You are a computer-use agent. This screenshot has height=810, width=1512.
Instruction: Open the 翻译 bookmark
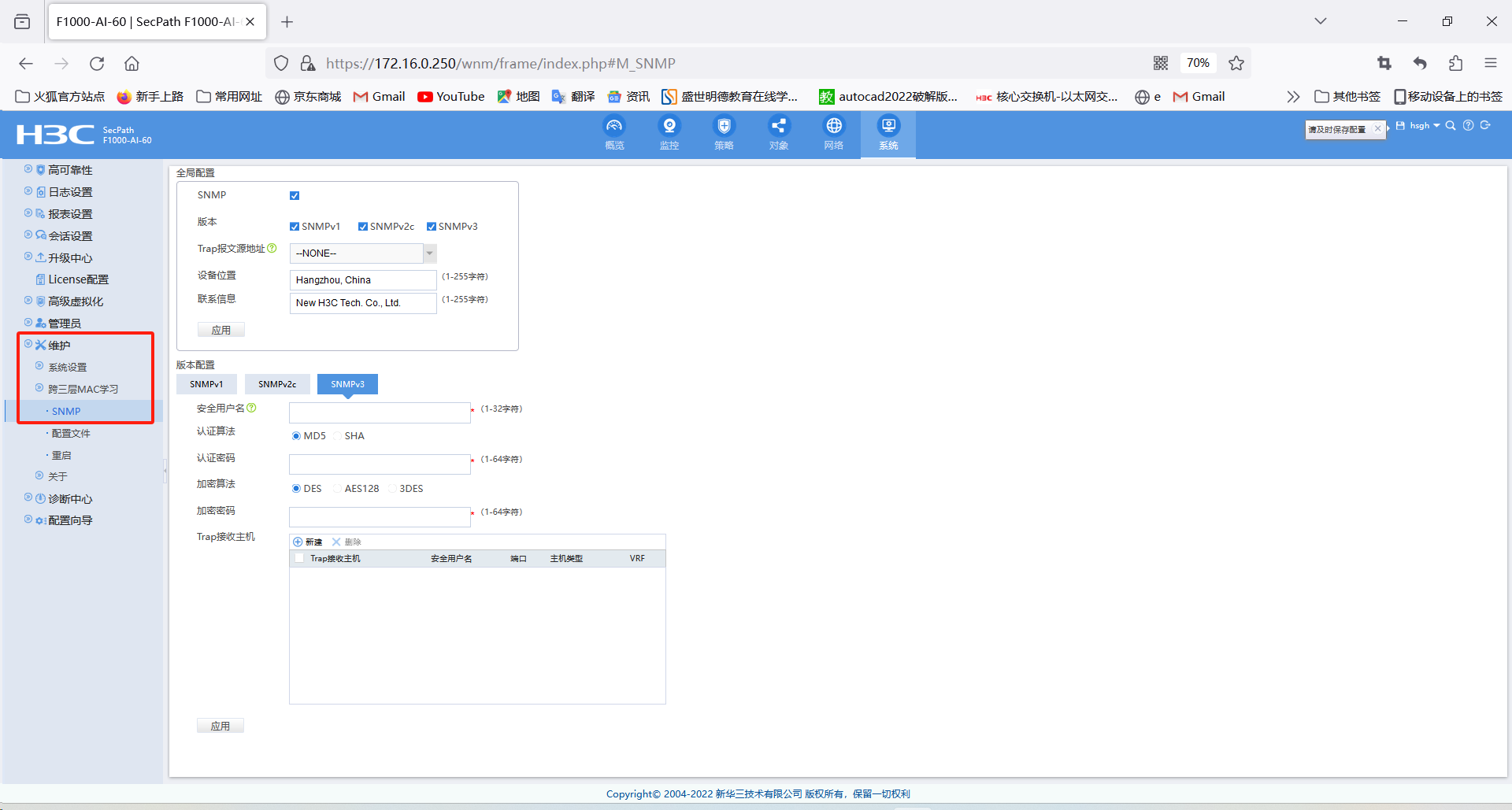coord(573,97)
